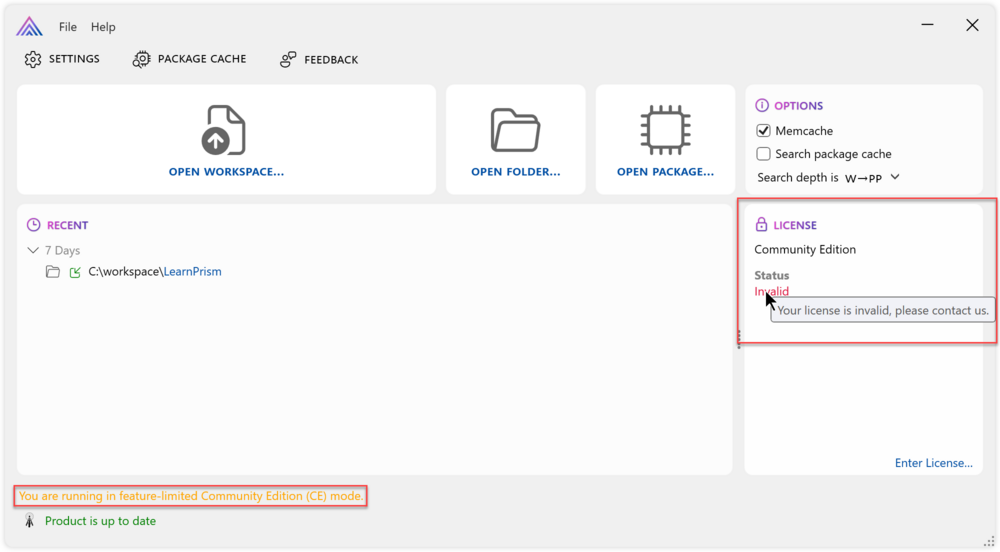Click the Package Cache gear icon
The width and height of the screenshot is (1000, 552).
(x=141, y=59)
